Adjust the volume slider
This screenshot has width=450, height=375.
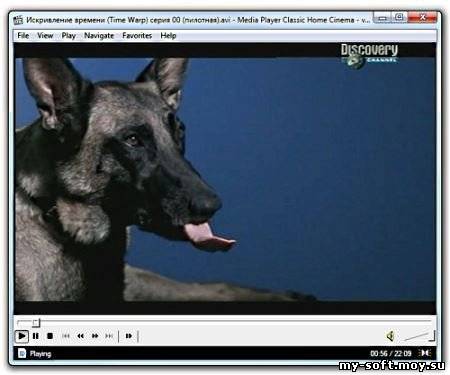419,336
